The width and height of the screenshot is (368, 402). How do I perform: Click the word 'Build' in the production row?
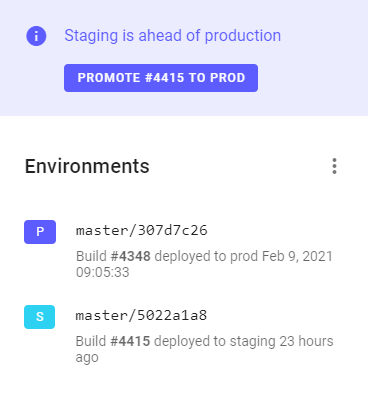tap(91, 256)
